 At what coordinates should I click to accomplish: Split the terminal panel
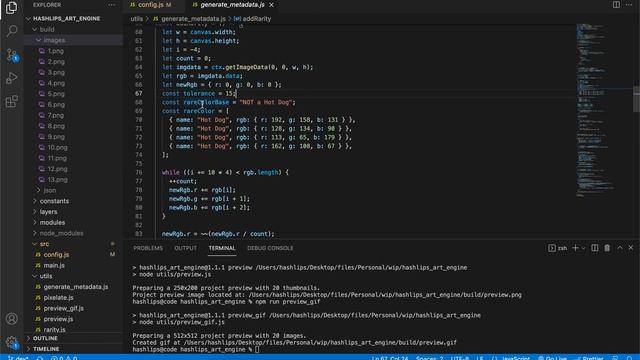click(595, 248)
